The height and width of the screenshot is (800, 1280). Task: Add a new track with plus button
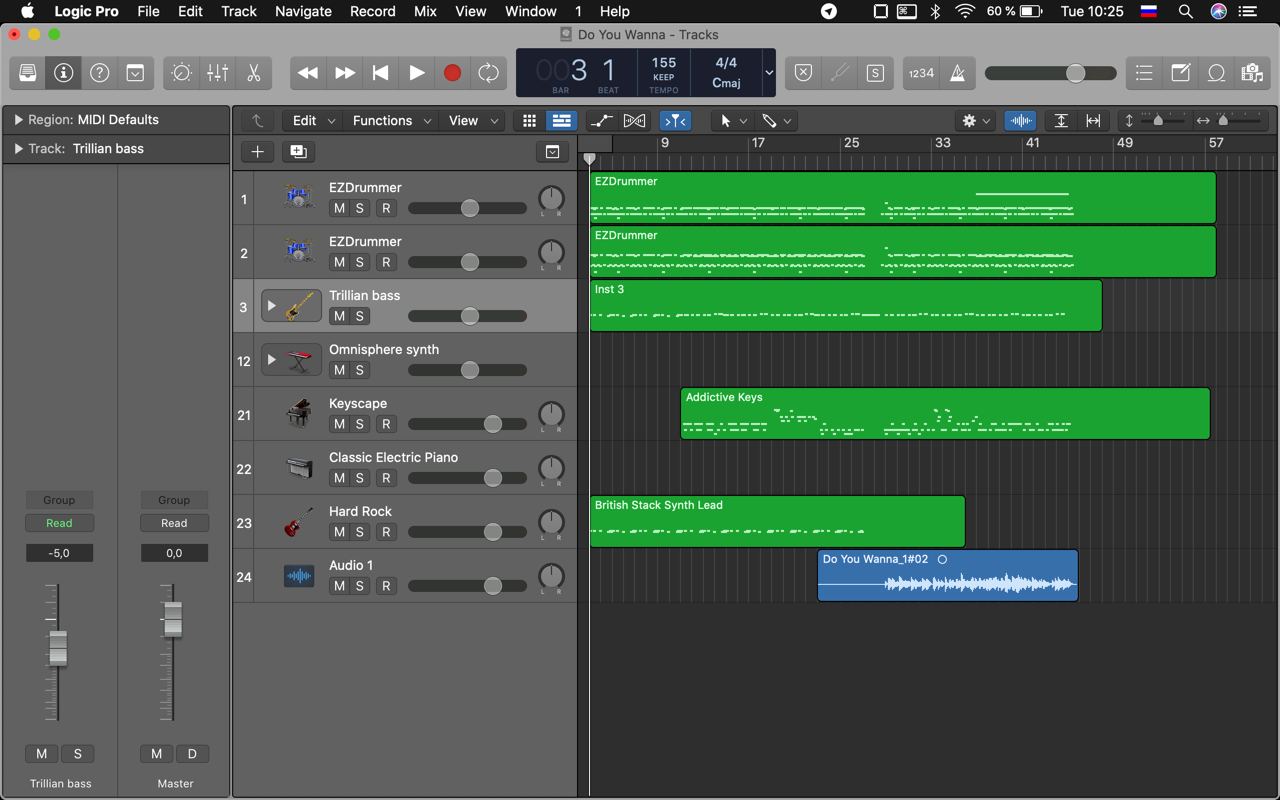pos(257,152)
